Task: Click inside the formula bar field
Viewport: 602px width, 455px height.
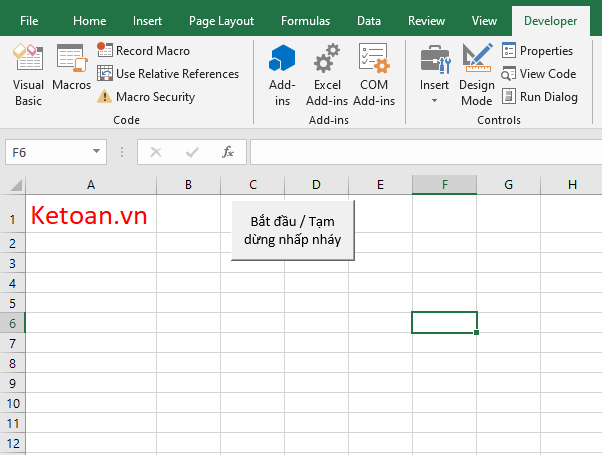Action: pos(420,152)
